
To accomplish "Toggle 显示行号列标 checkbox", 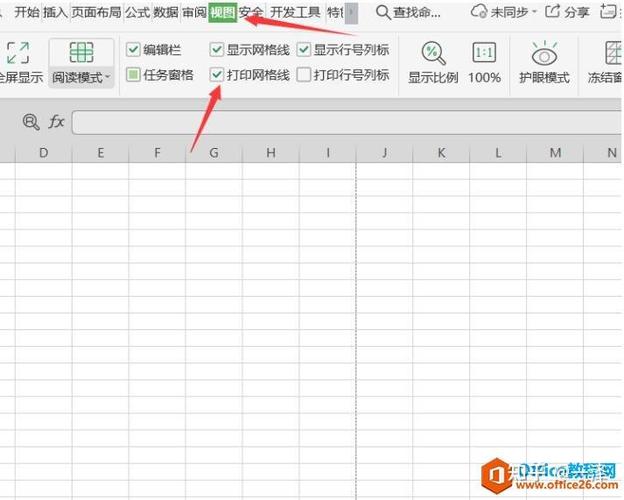I will pyautogui.click(x=304, y=50).
